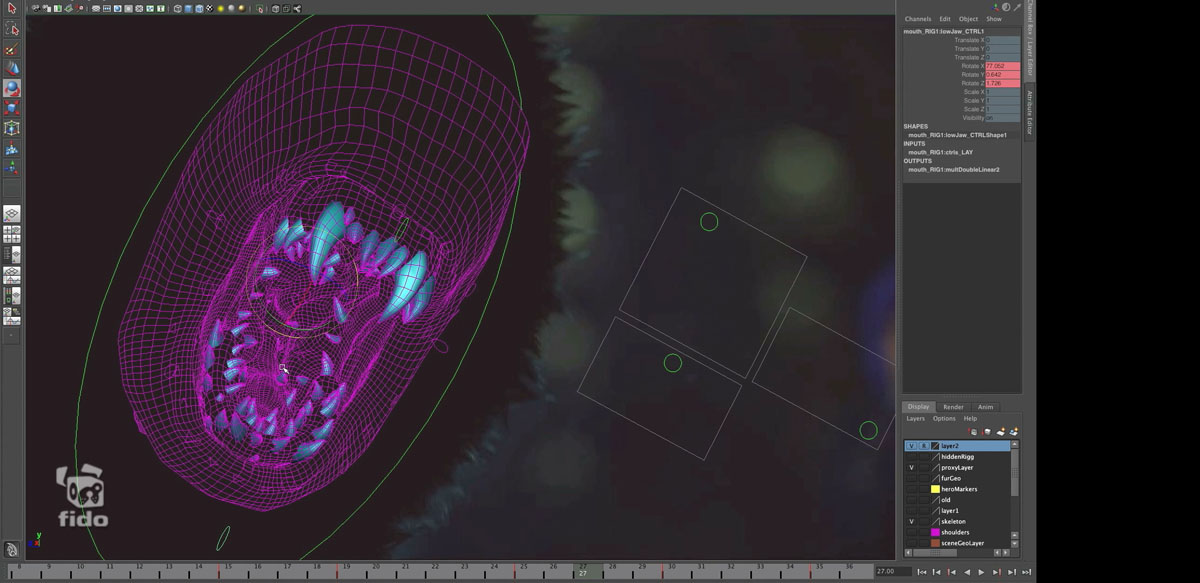This screenshot has height=583, width=1200.
Task: Activate the Rotate tool sphere icon
Action: tap(12, 88)
